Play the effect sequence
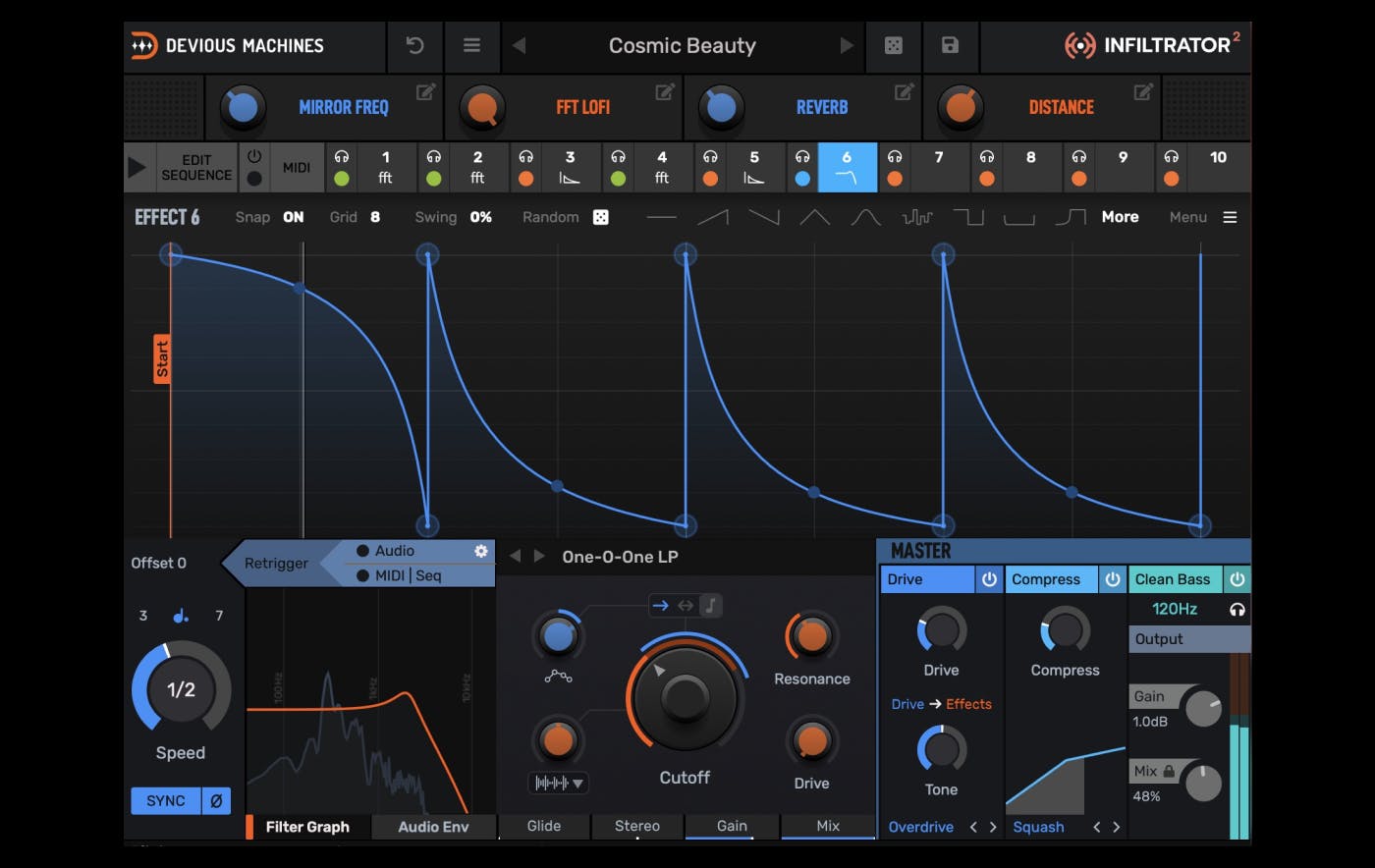 click(137, 167)
